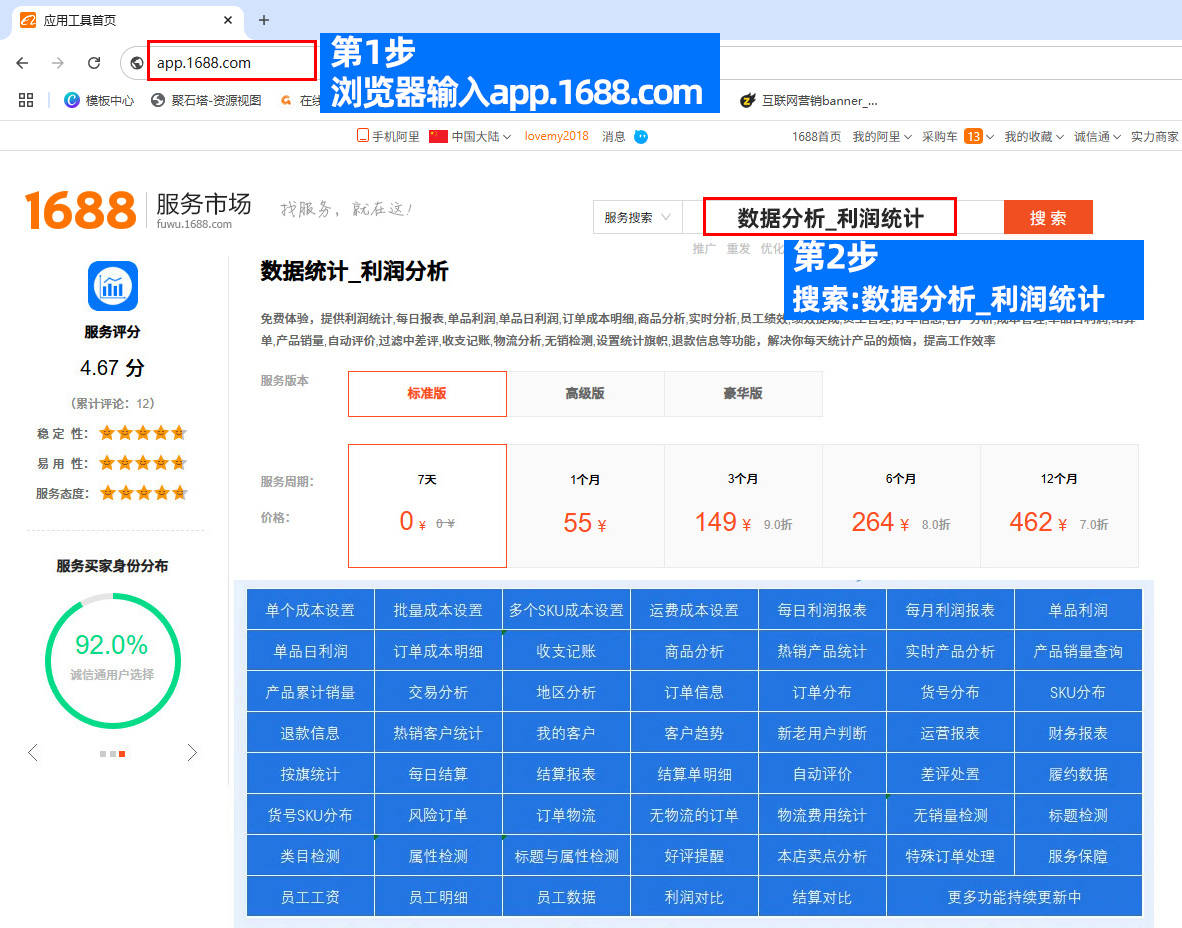Reload the page with refresh icon
Screen dimensions: 1182x928
point(94,62)
